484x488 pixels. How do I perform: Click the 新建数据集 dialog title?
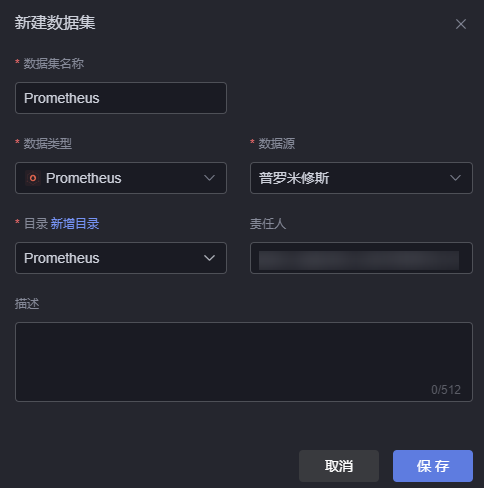pyautogui.click(x=55, y=23)
